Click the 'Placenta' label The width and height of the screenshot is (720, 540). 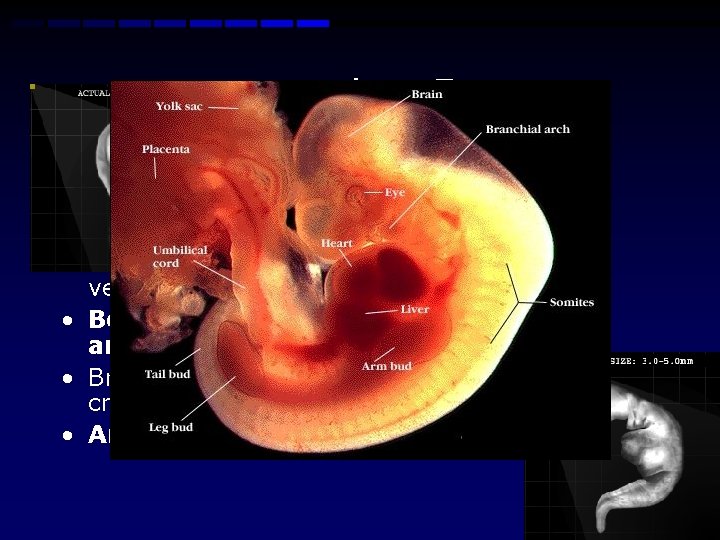click(x=166, y=149)
